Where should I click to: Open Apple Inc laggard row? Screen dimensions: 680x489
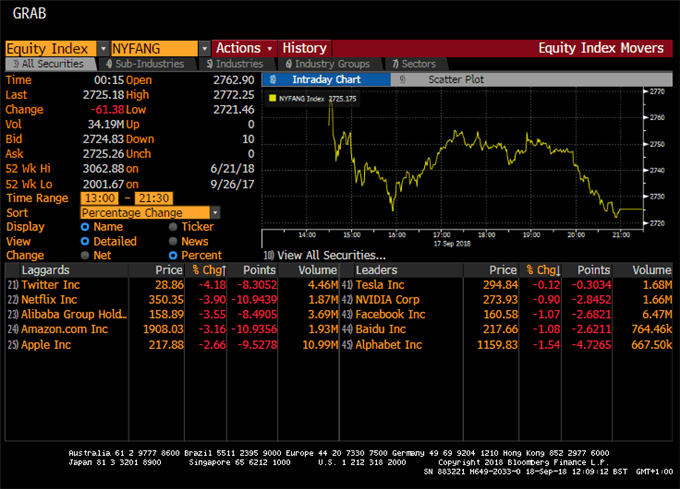tap(172, 345)
